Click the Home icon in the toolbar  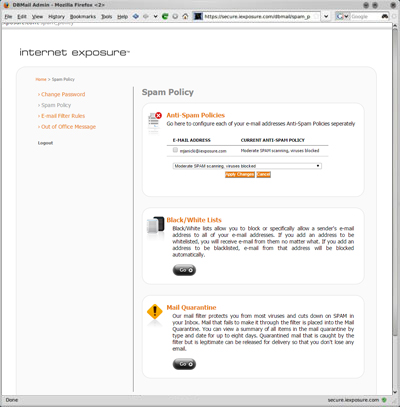pyautogui.click(x=185, y=16)
